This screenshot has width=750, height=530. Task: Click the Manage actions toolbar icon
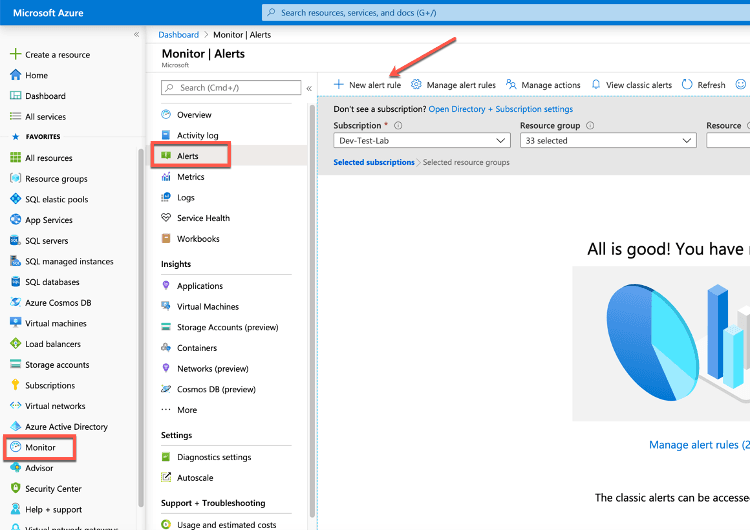(514, 85)
